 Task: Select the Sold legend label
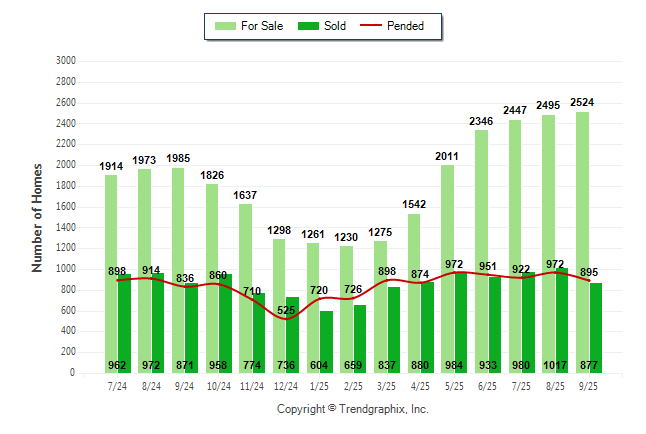[335, 26]
